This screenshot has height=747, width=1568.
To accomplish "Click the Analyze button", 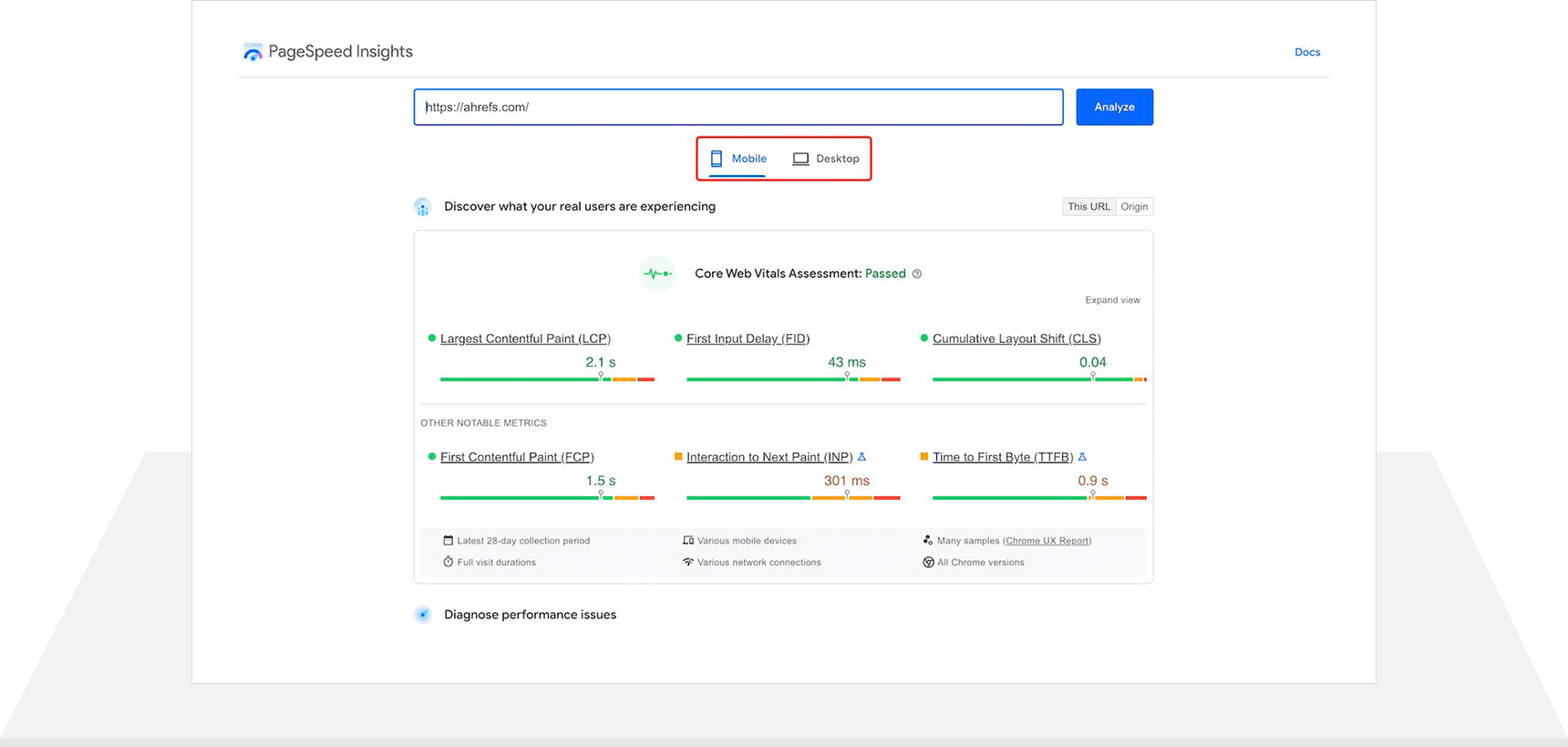I will click(1114, 107).
